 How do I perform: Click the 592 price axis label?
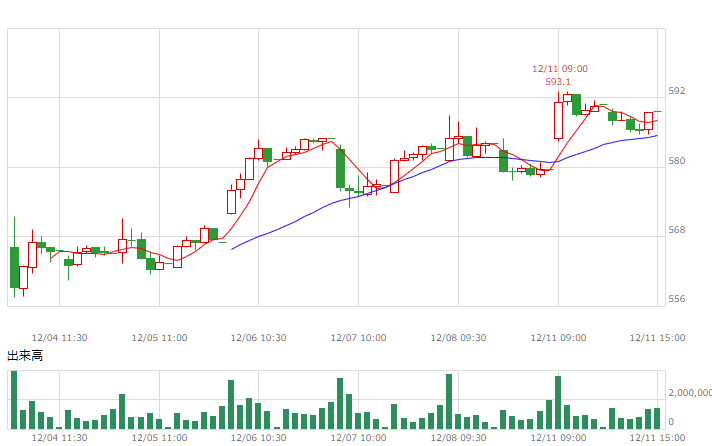(677, 91)
